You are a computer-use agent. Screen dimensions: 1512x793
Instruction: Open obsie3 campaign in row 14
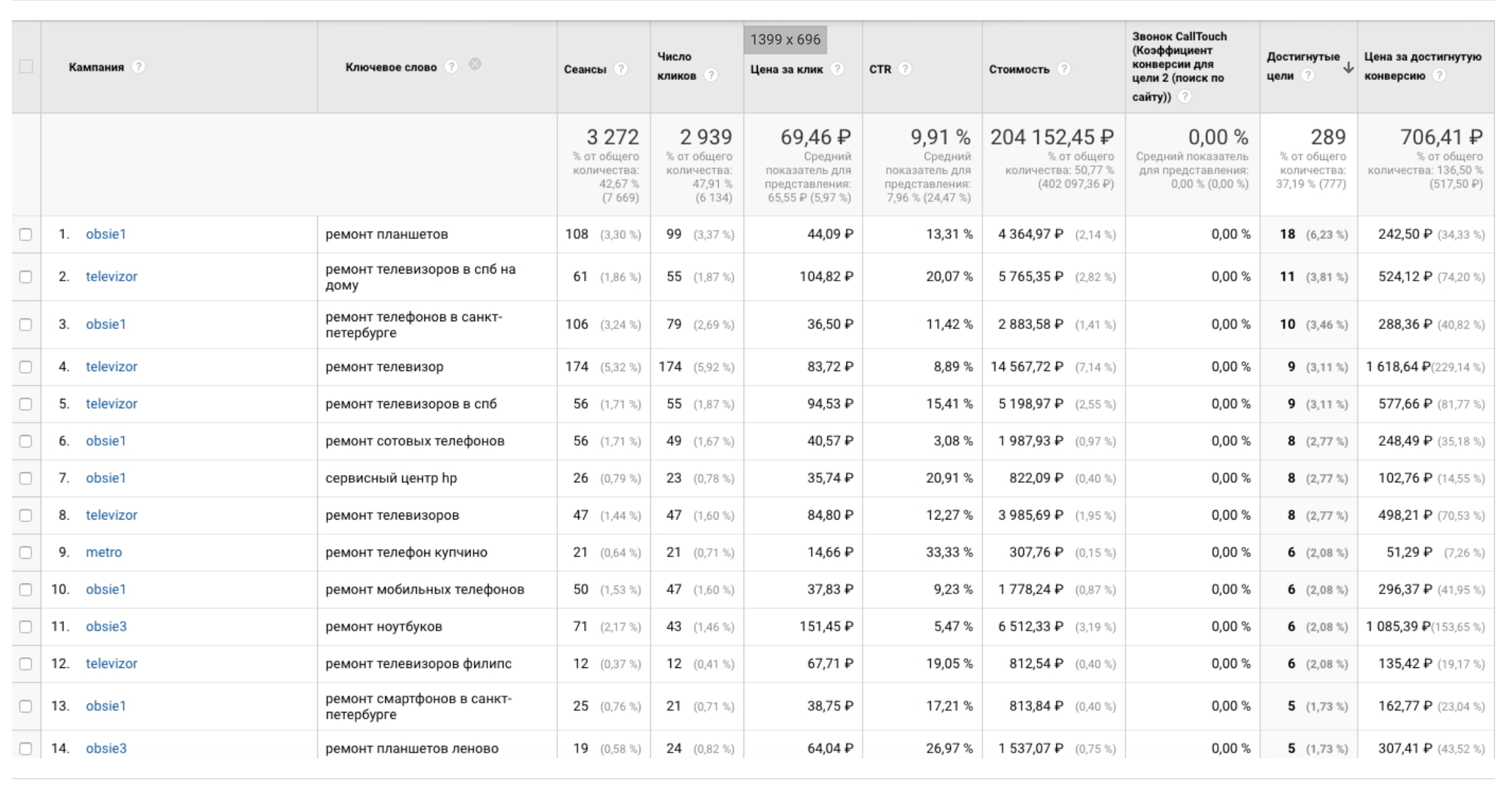click(106, 749)
